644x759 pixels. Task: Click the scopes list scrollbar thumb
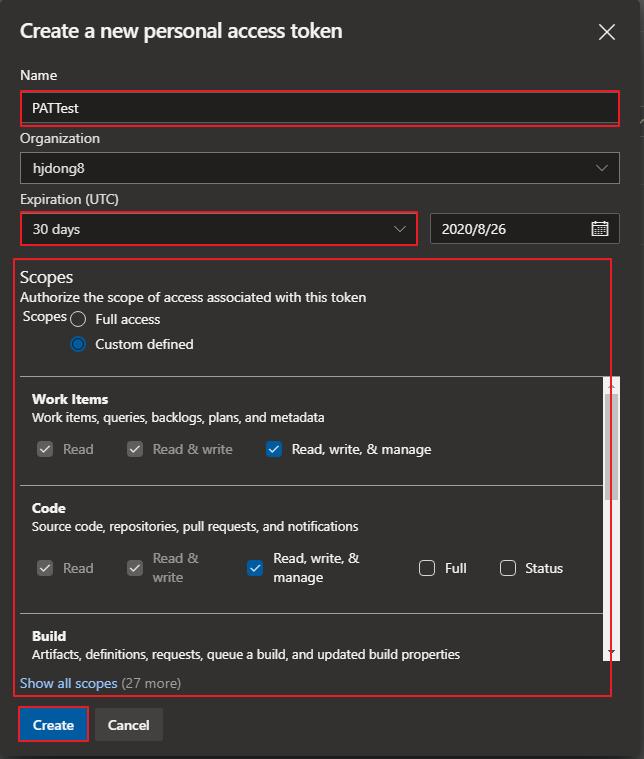pyautogui.click(x=612, y=447)
